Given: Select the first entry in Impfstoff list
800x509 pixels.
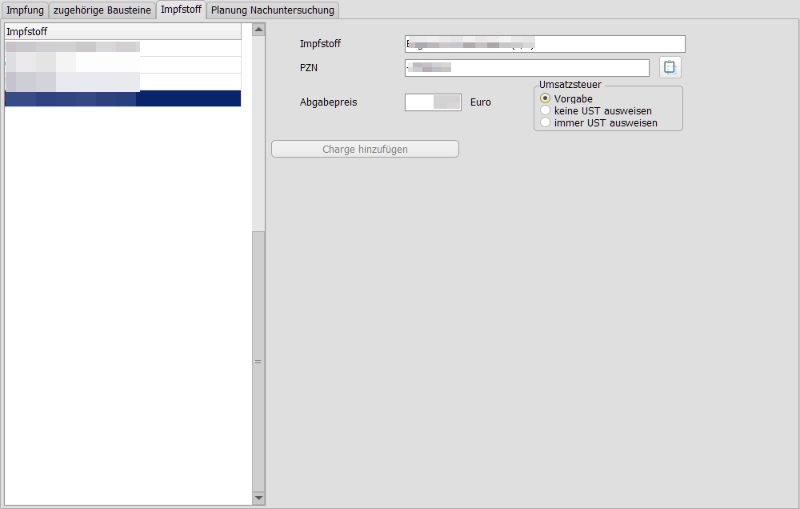Looking at the screenshot, I should click(122, 48).
